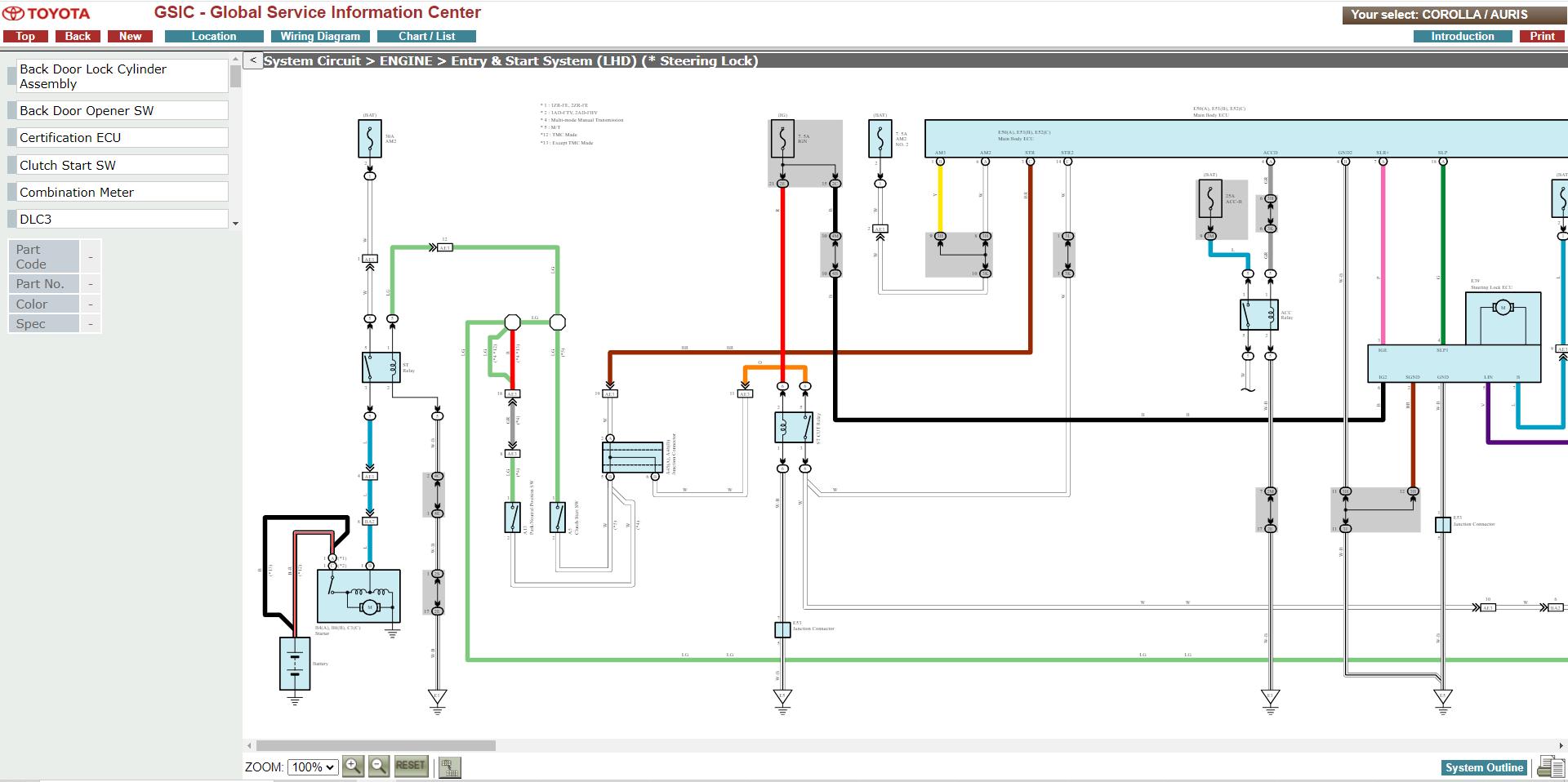Switch to the Location tab

click(x=214, y=36)
